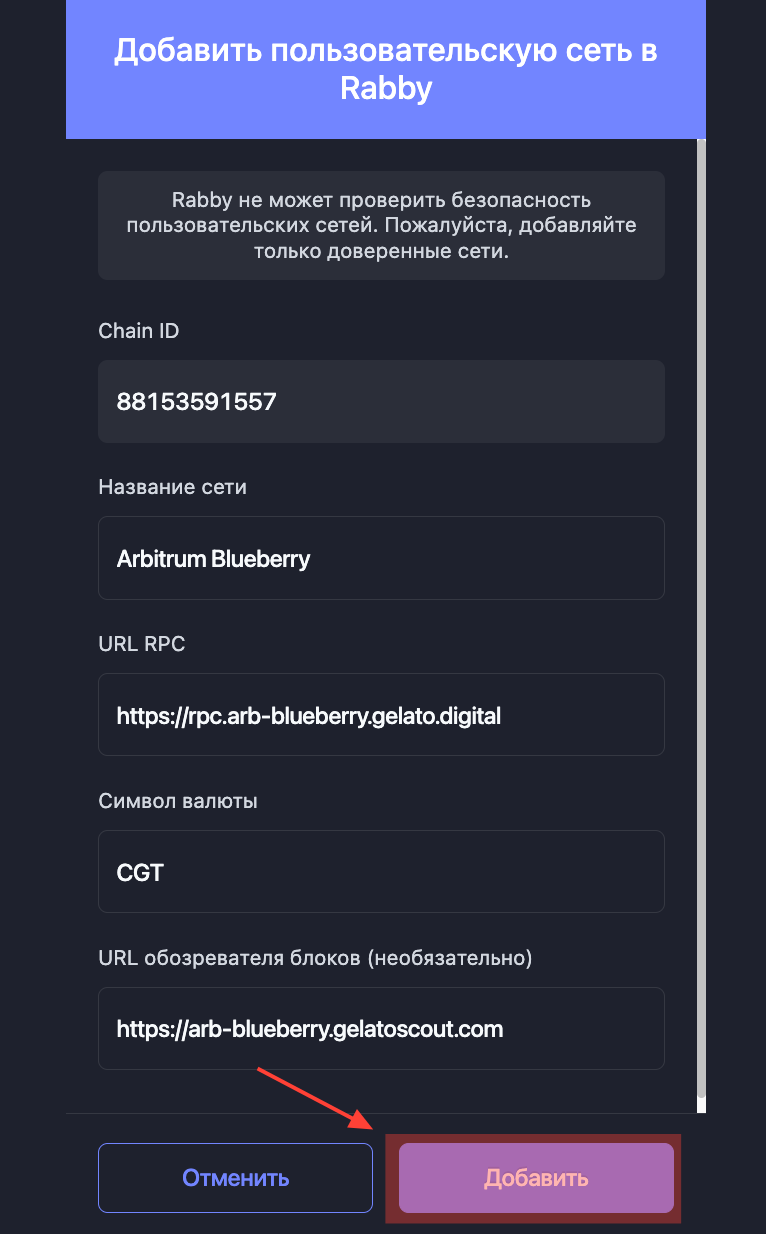Select the Arbitrum Blueberry network name field
The height and width of the screenshot is (1234, 766).
tap(381, 558)
